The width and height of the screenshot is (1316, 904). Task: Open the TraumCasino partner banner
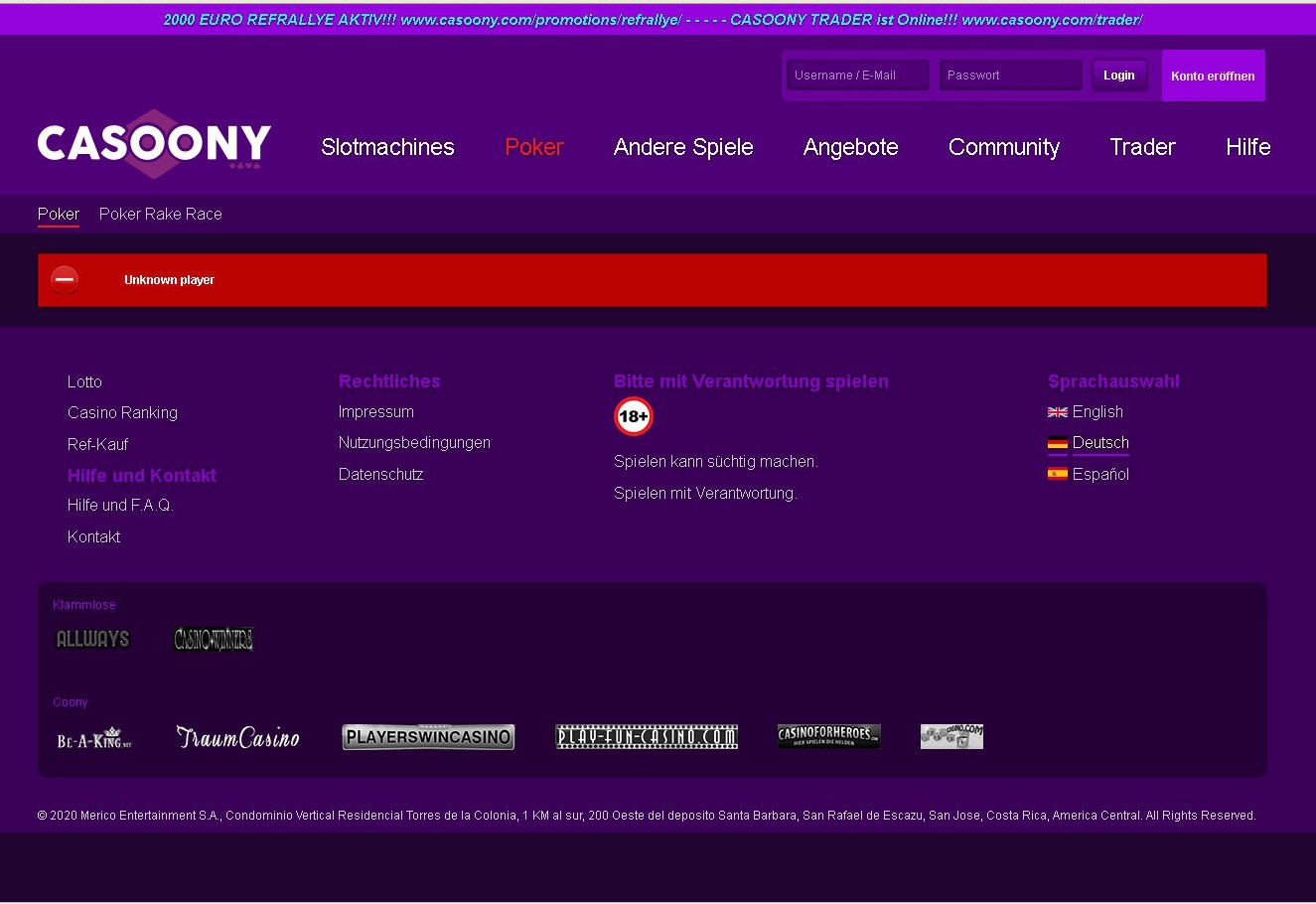pyautogui.click(x=237, y=736)
